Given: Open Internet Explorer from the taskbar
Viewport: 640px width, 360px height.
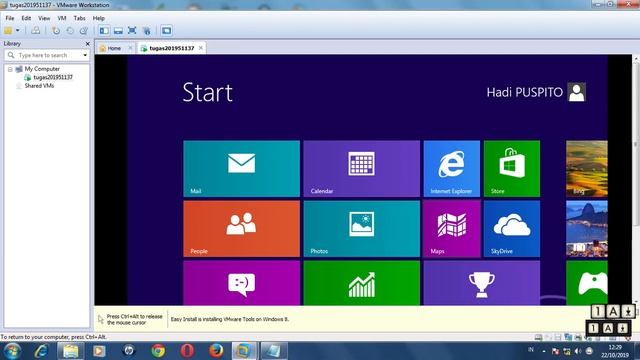Looking at the screenshot, I should click(42, 351).
